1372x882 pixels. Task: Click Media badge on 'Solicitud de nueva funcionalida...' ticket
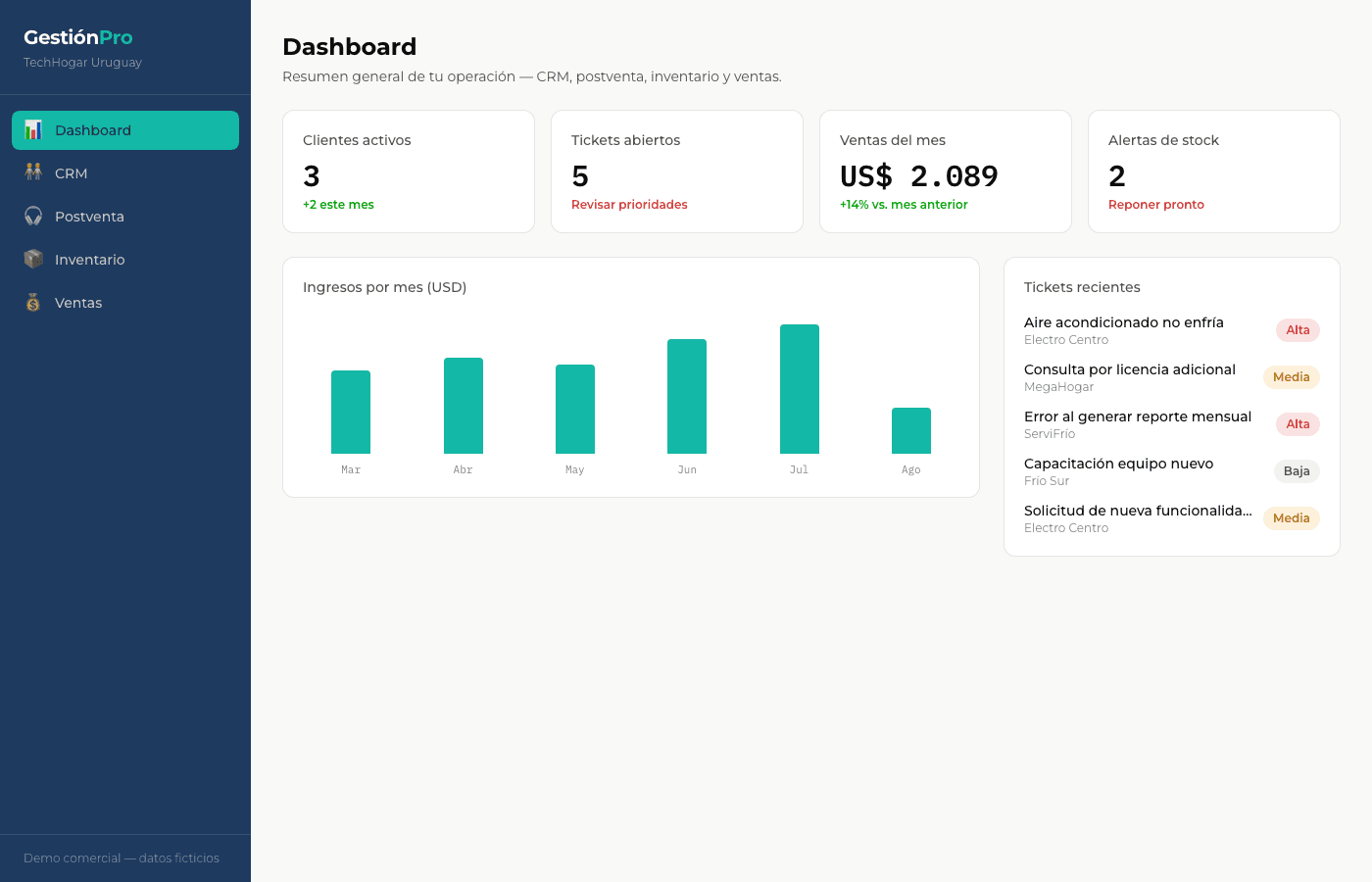(x=1292, y=518)
